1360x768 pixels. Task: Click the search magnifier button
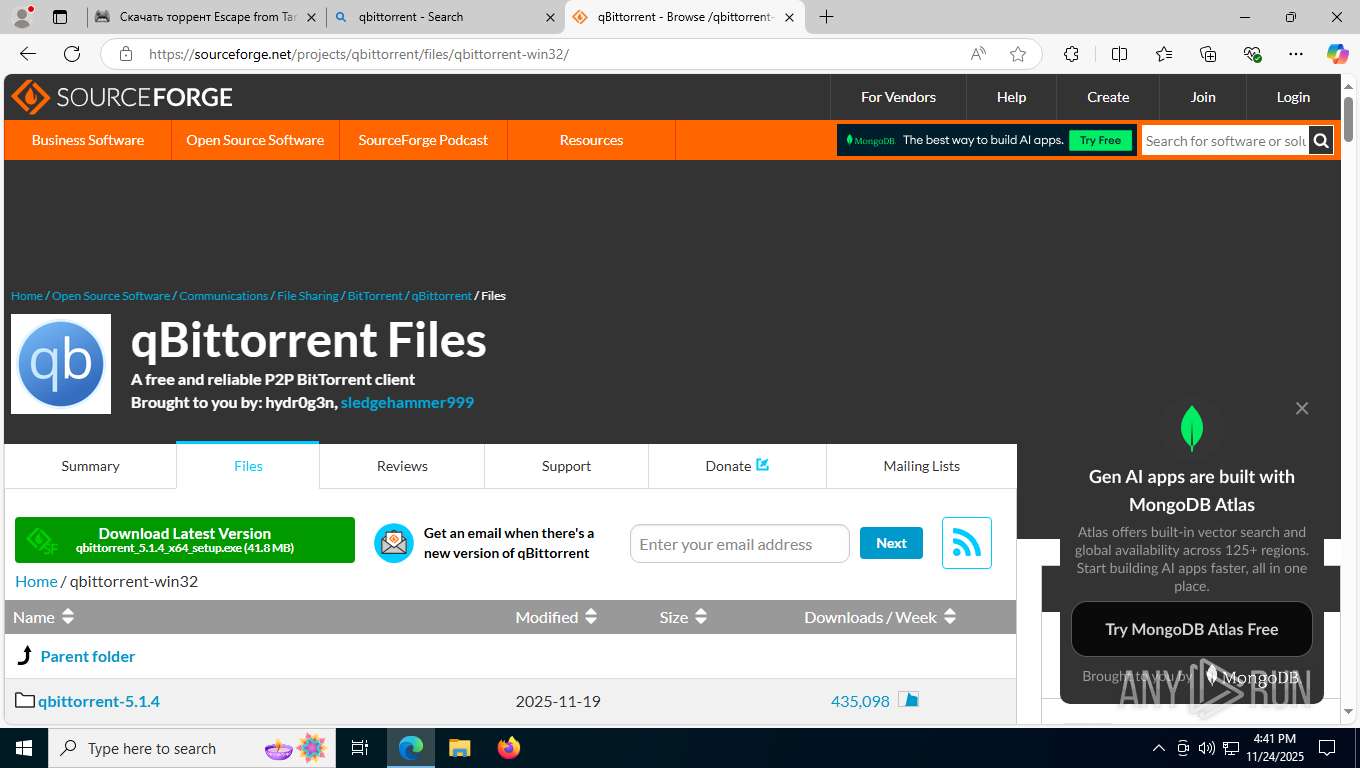pyautogui.click(x=1321, y=141)
